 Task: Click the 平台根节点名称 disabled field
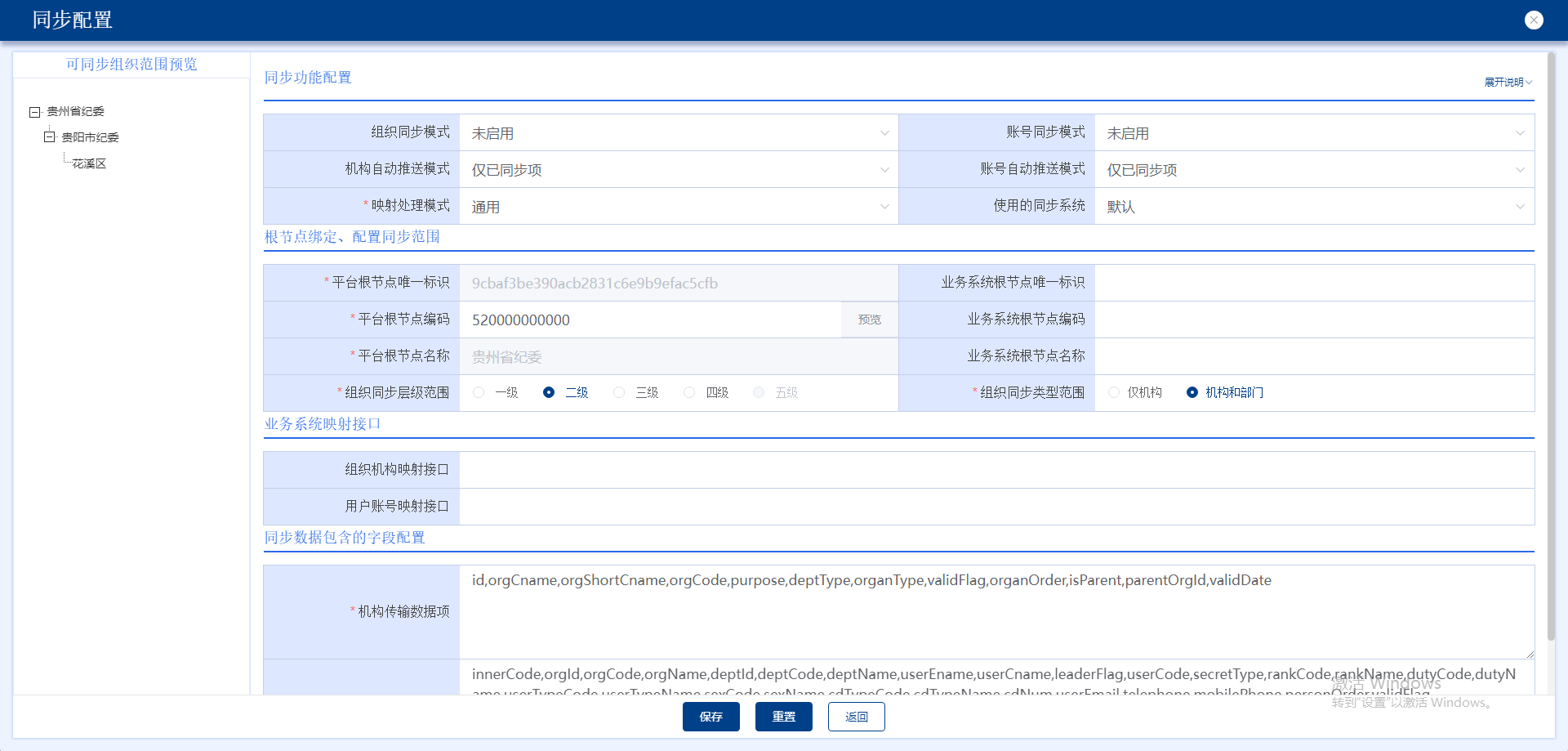[679, 356]
